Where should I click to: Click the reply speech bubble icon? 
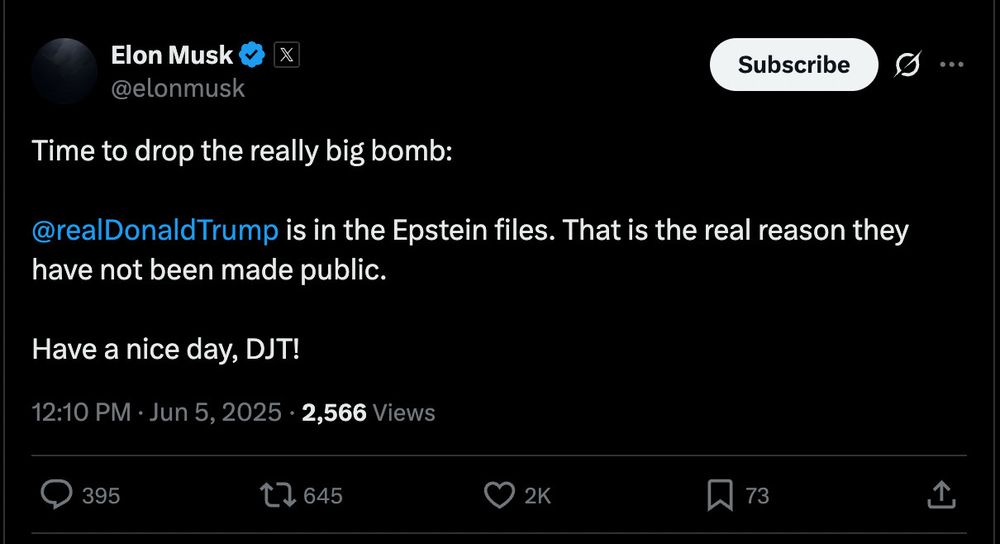tap(55, 495)
